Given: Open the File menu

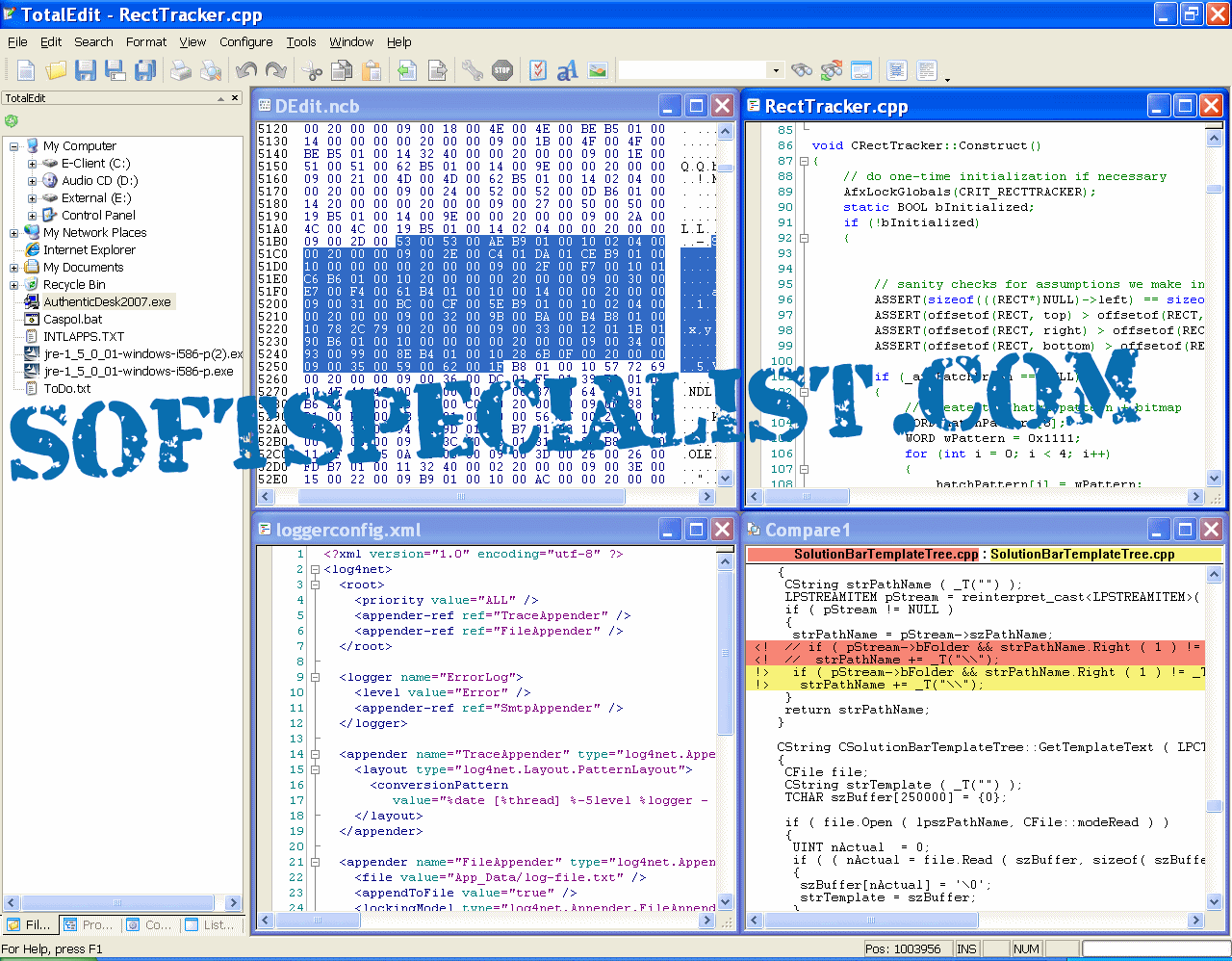Looking at the screenshot, I should pos(17,41).
